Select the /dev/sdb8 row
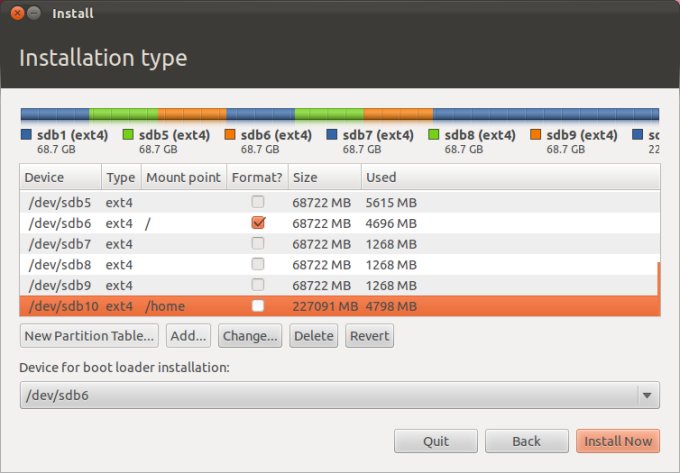Screen dimensions: 680x473 tap(340, 264)
